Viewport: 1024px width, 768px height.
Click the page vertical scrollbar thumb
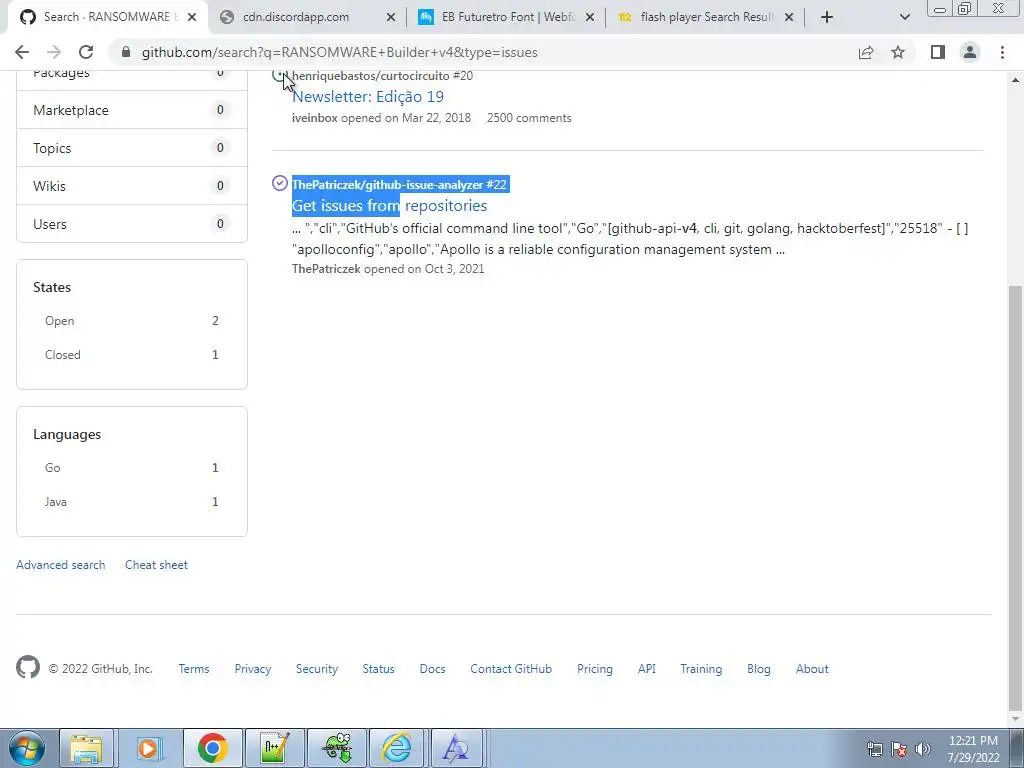click(1016, 496)
